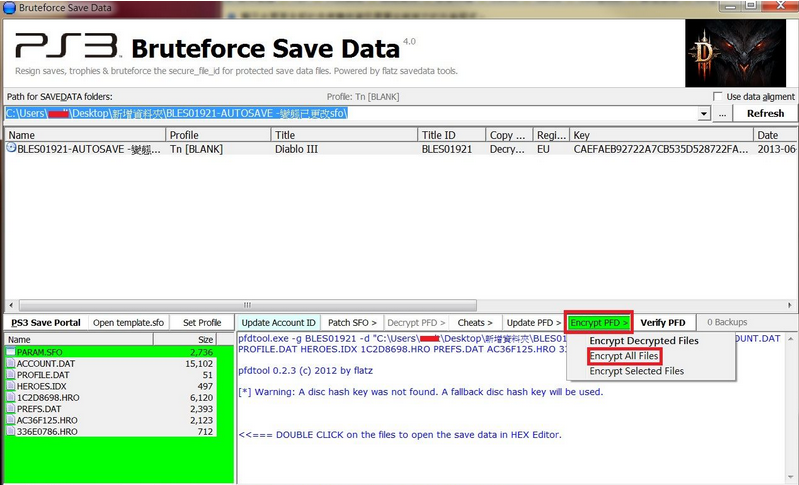
Task: Choose Encrypt Selected Files
Action: point(636,371)
